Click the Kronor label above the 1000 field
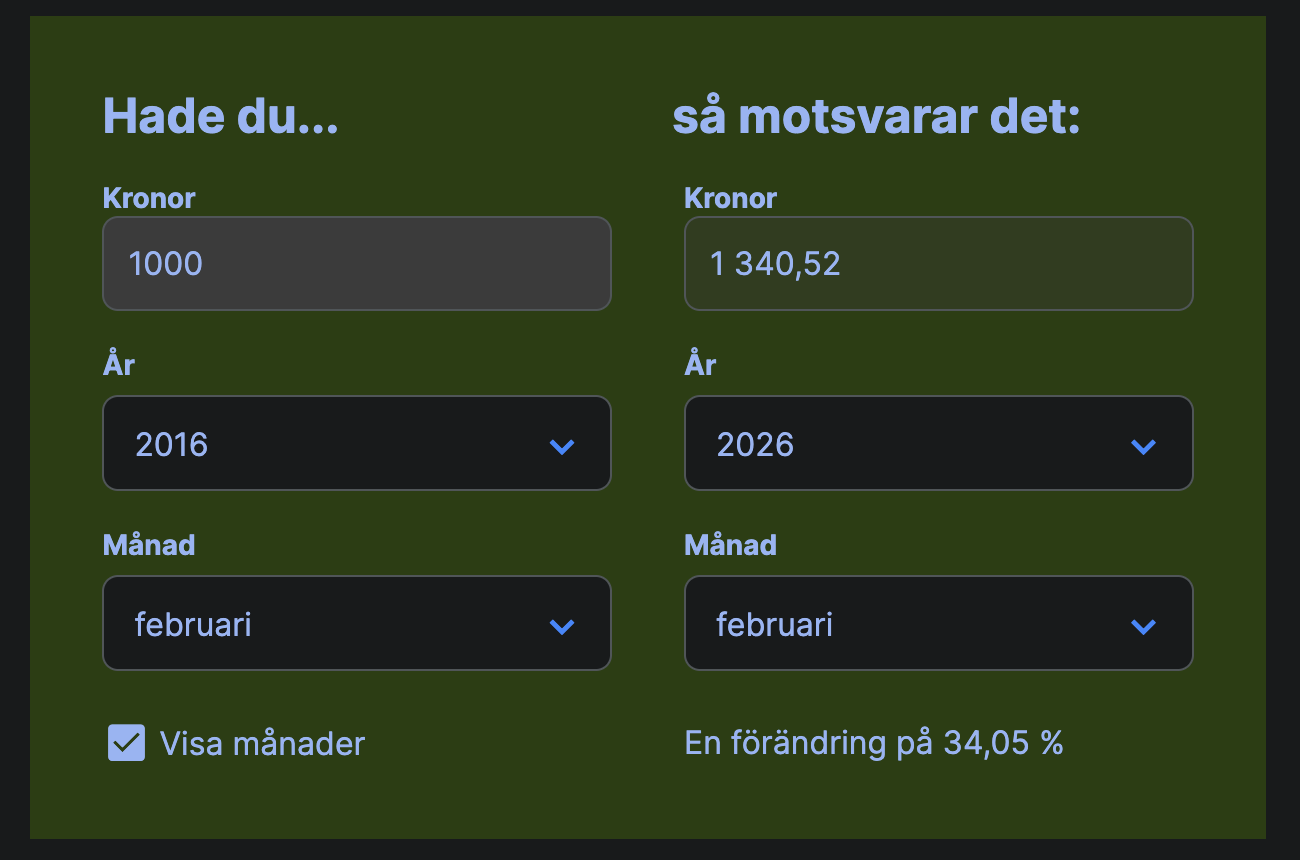Screen dimensions: 1300x860 point(149,198)
